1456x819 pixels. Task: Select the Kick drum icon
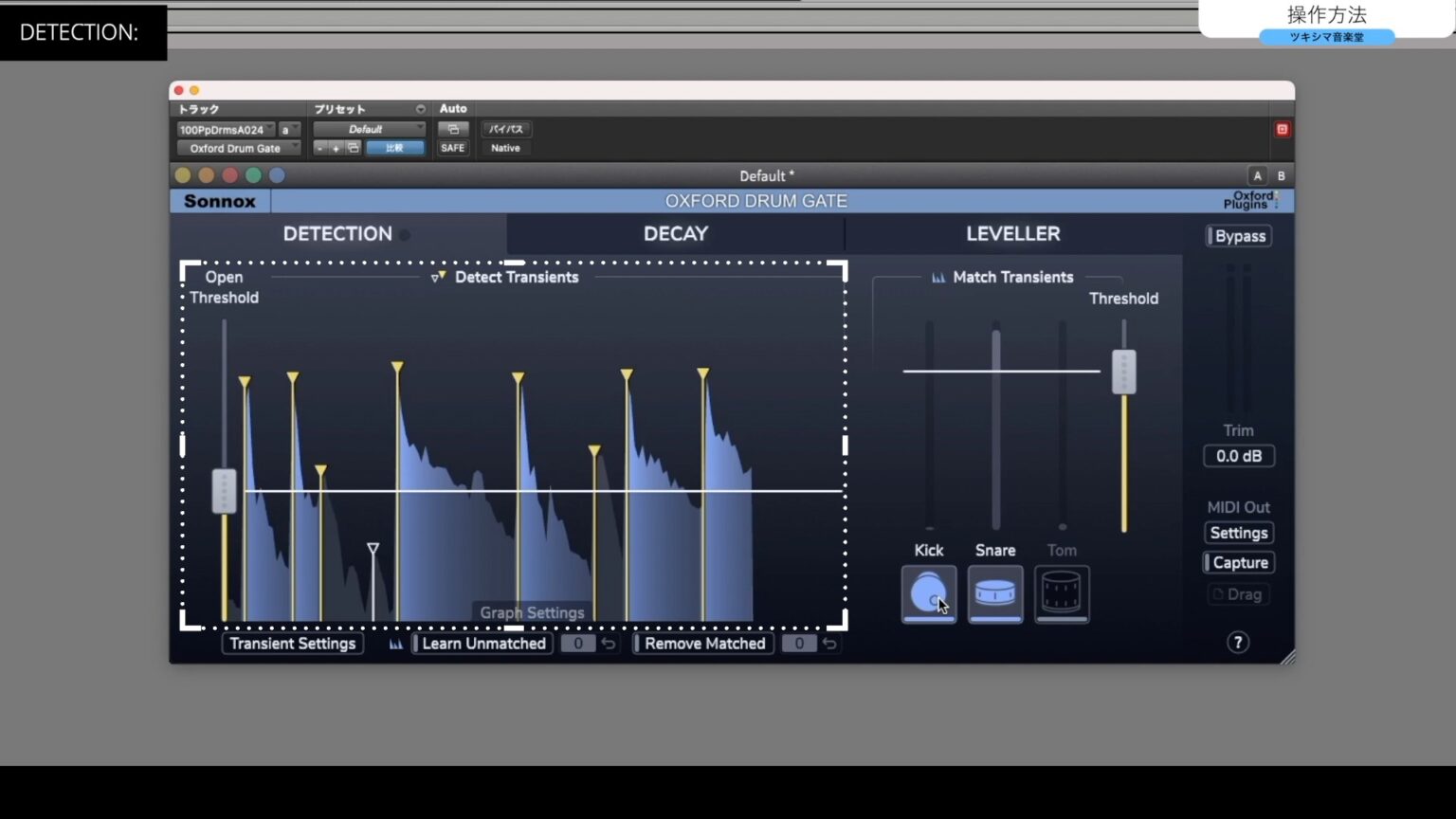click(928, 594)
